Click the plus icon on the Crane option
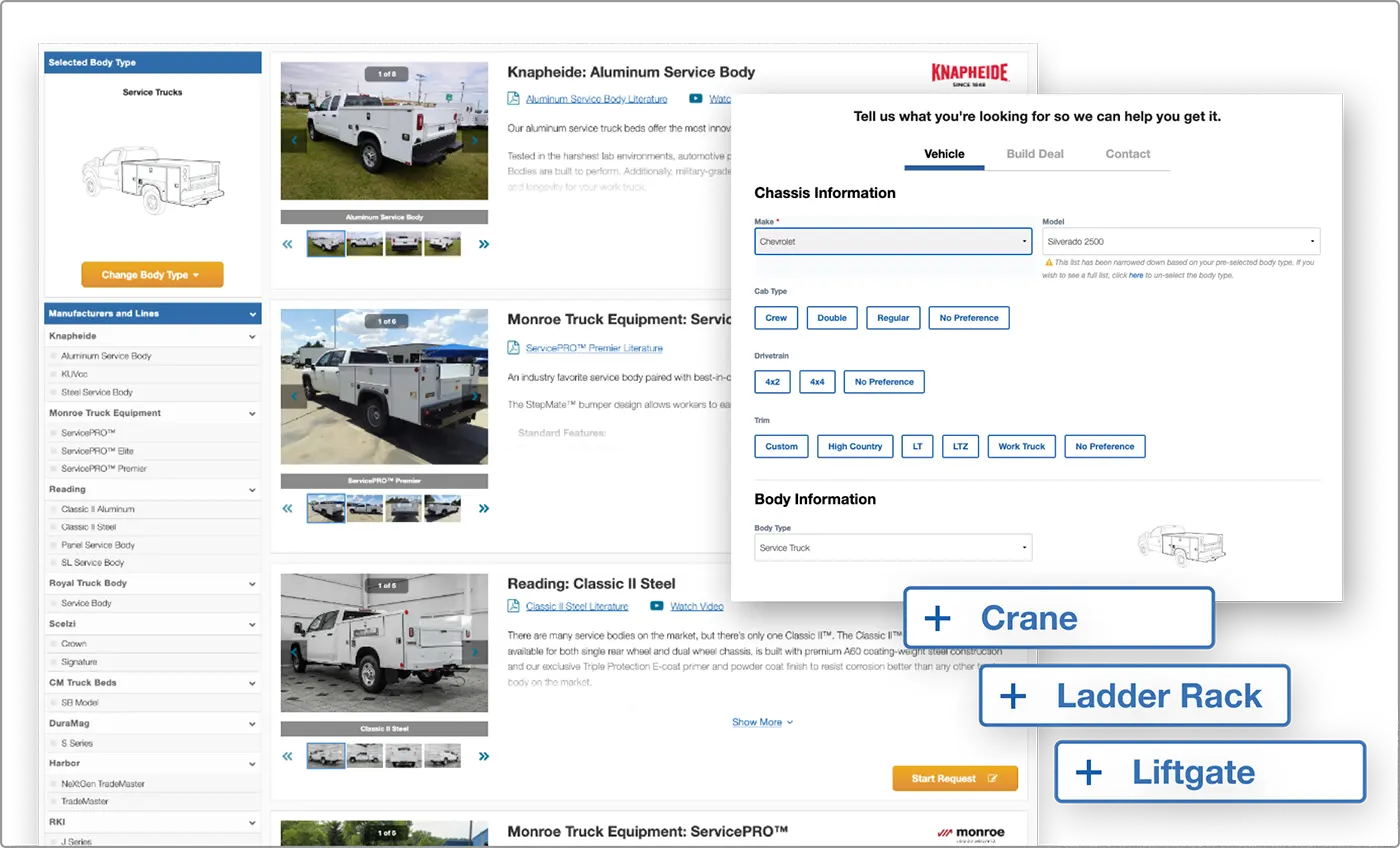Image resolution: width=1400 pixels, height=848 pixels. 937,618
